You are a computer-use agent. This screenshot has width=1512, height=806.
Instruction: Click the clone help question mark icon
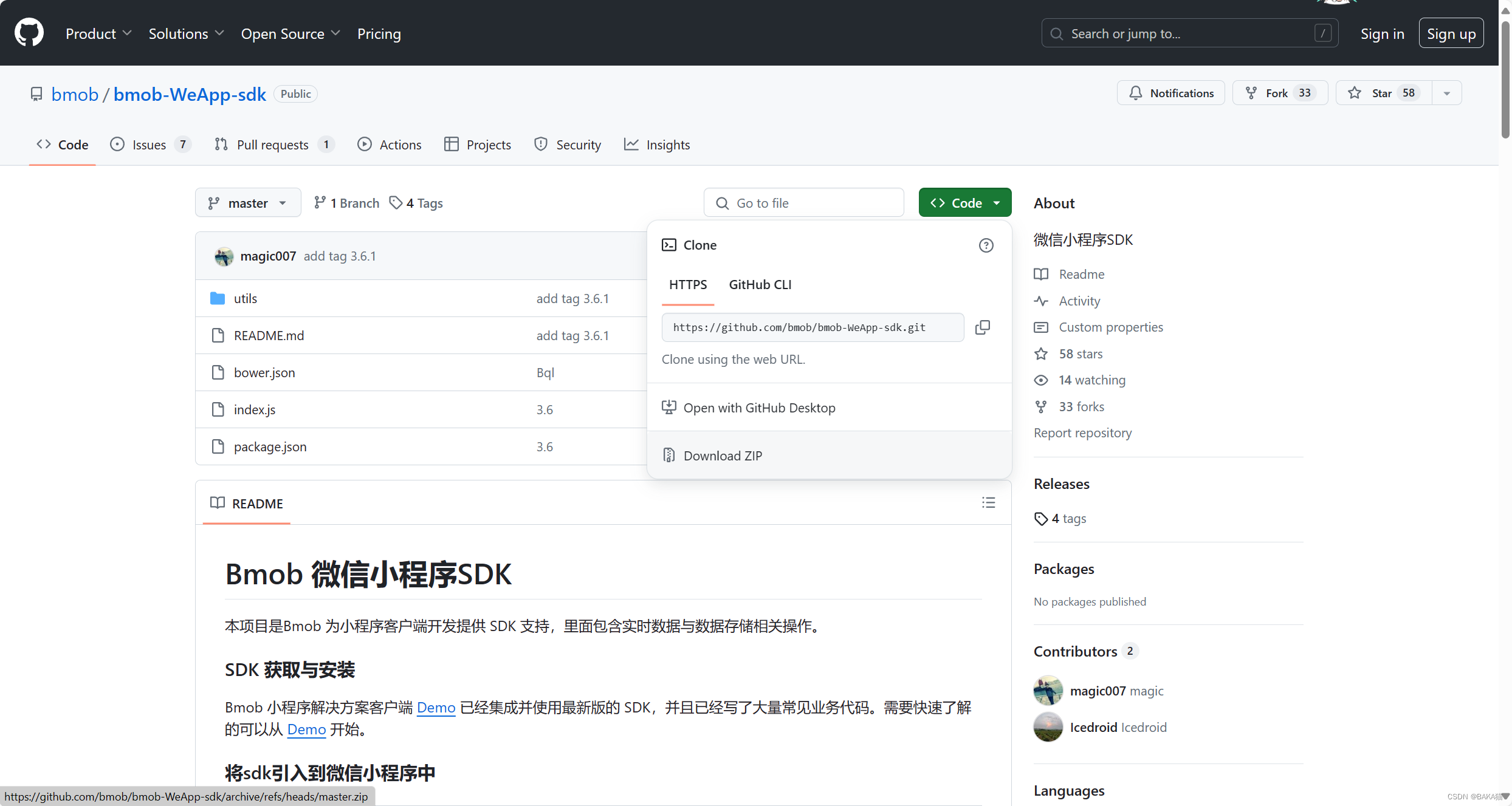point(986,245)
